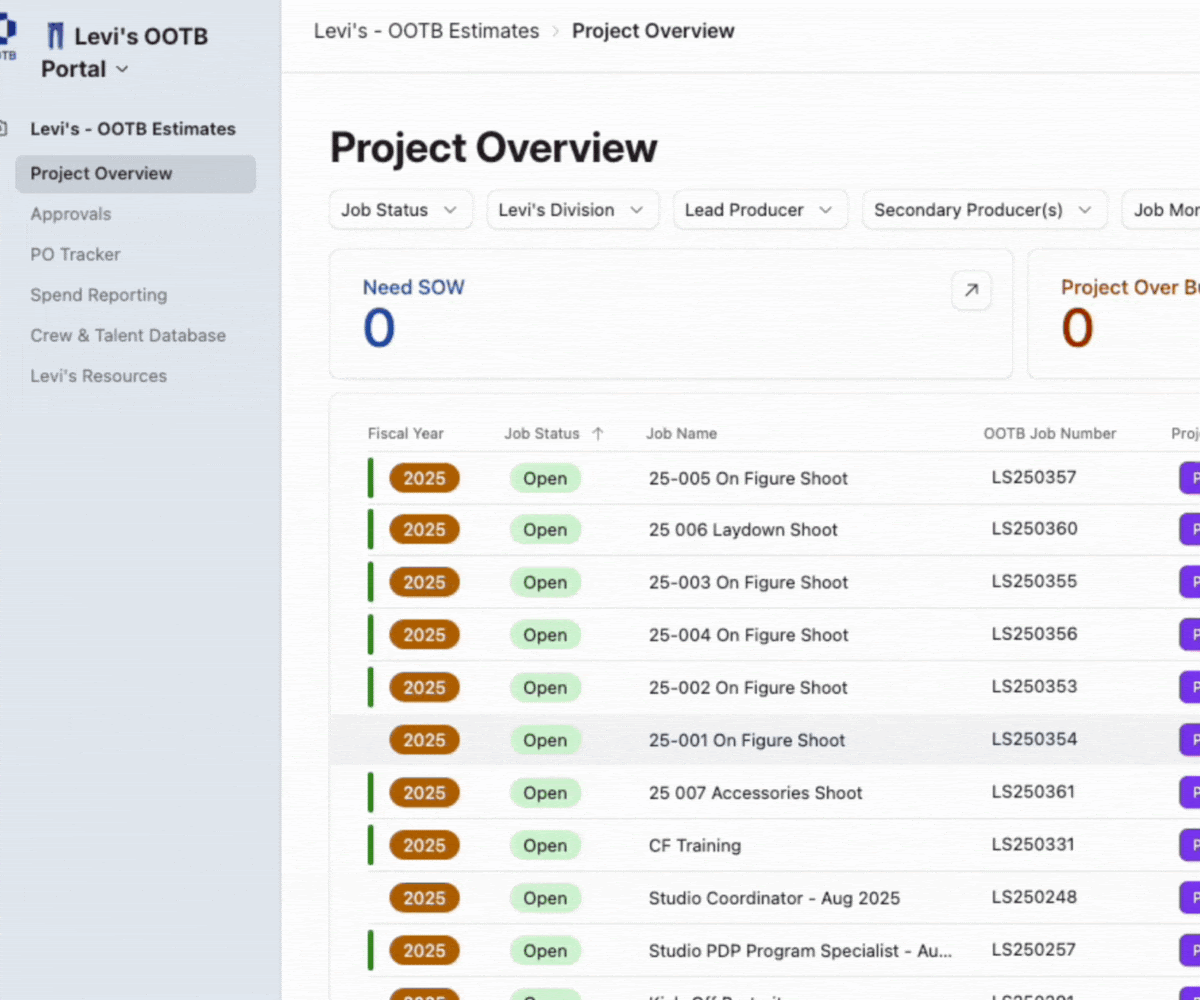
Task: Click the Project Overview breadcrumb
Action: [x=653, y=31]
